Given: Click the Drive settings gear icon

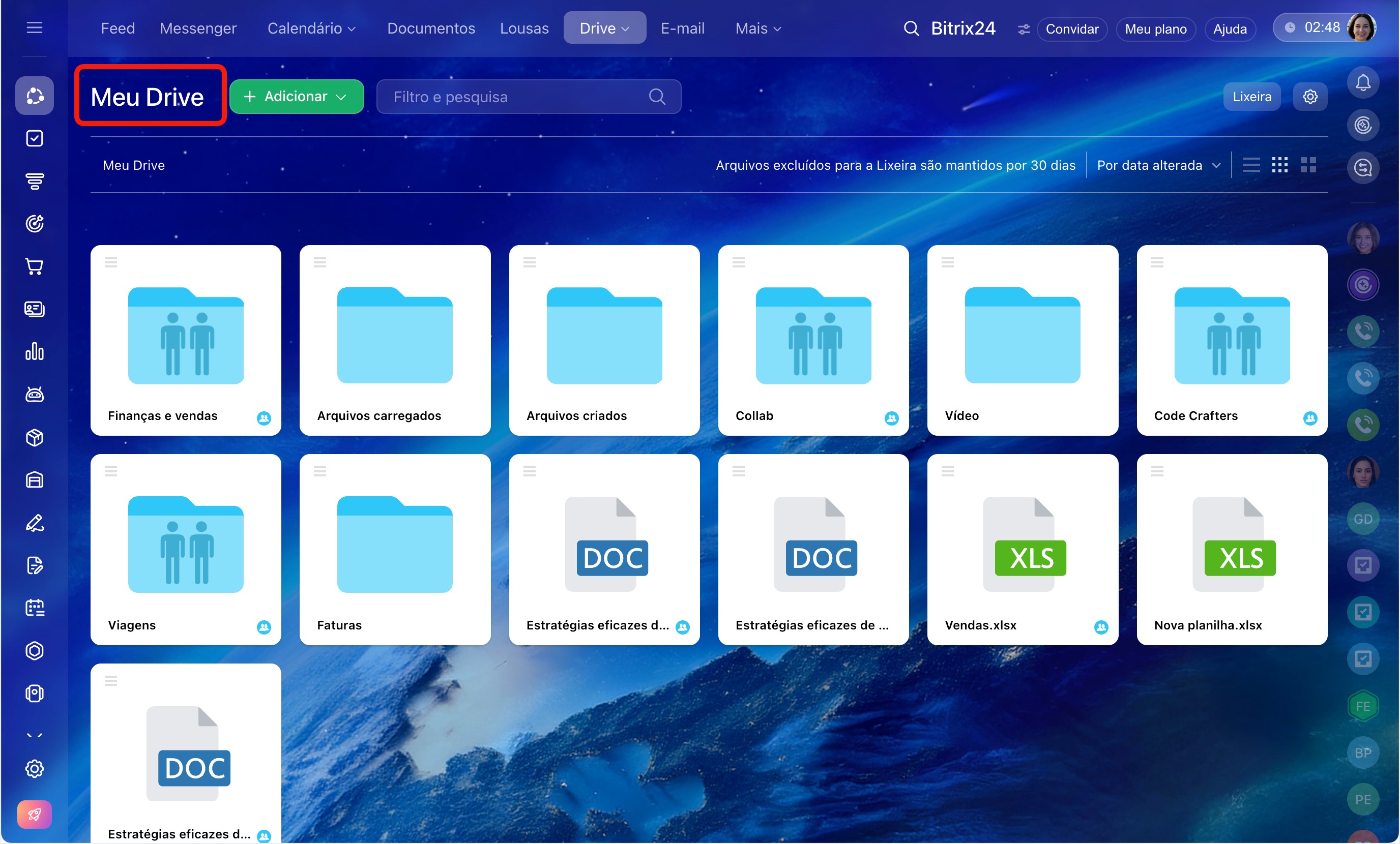Looking at the screenshot, I should point(1309,97).
